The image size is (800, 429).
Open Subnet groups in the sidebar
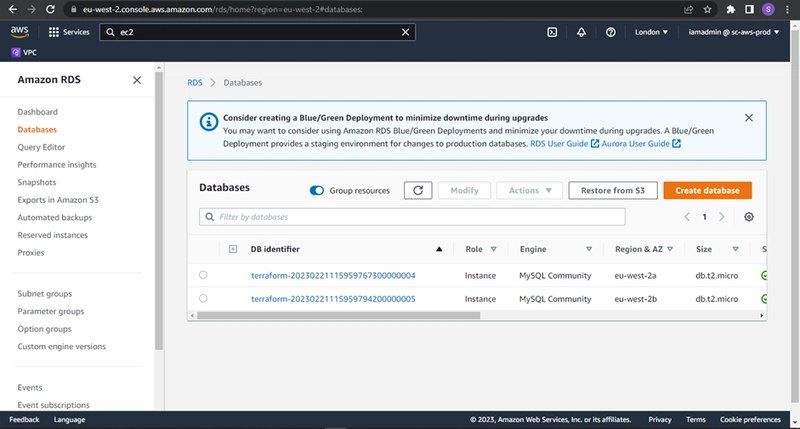point(44,294)
